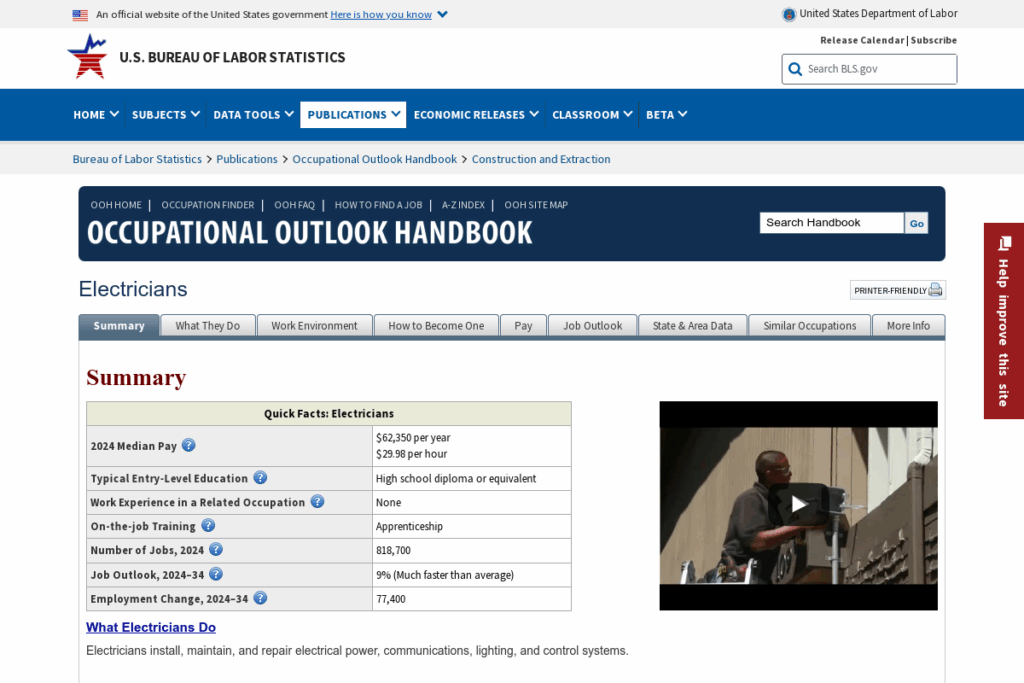Open the ECONOMIC RELEASES dropdown
Viewport: 1024px width, 683px height.
475,114
